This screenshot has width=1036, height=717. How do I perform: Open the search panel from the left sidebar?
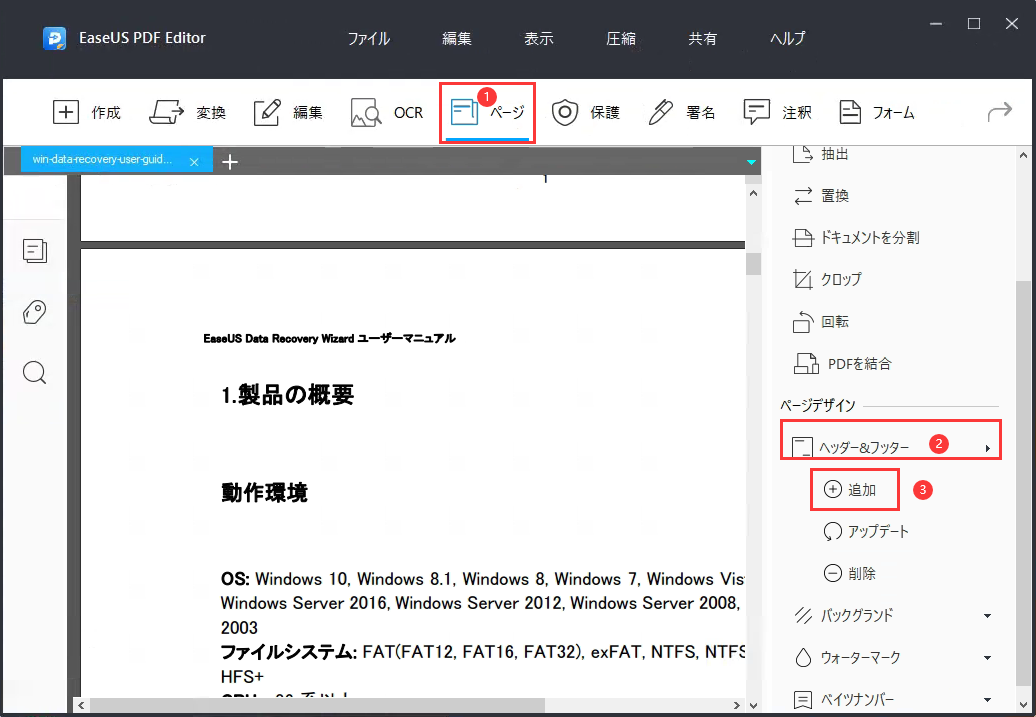[x=34, y=372]
